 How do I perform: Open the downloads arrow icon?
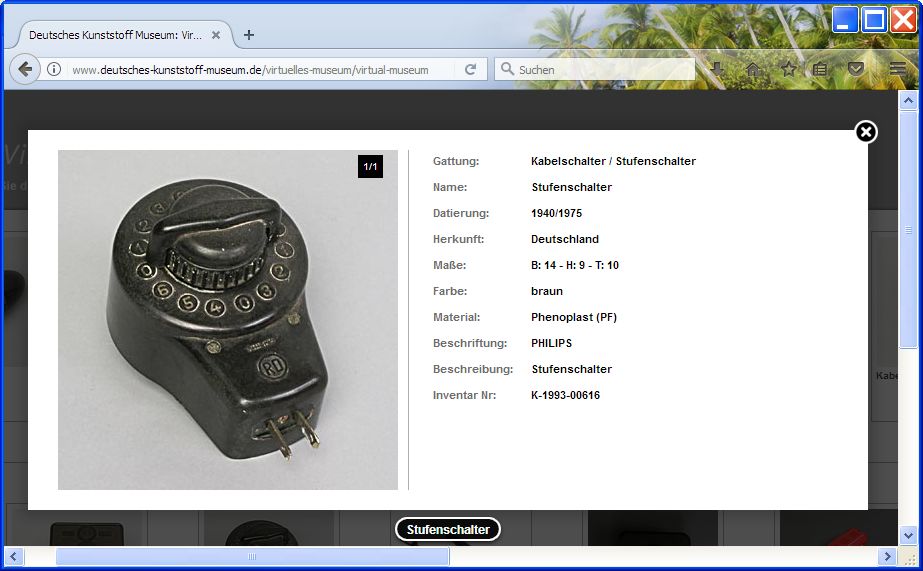click(717, 69)
